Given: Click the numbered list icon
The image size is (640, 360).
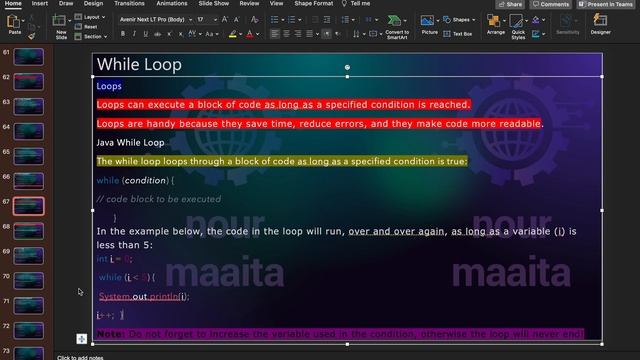Looking at the screenshot, I should tap(291, 20).
